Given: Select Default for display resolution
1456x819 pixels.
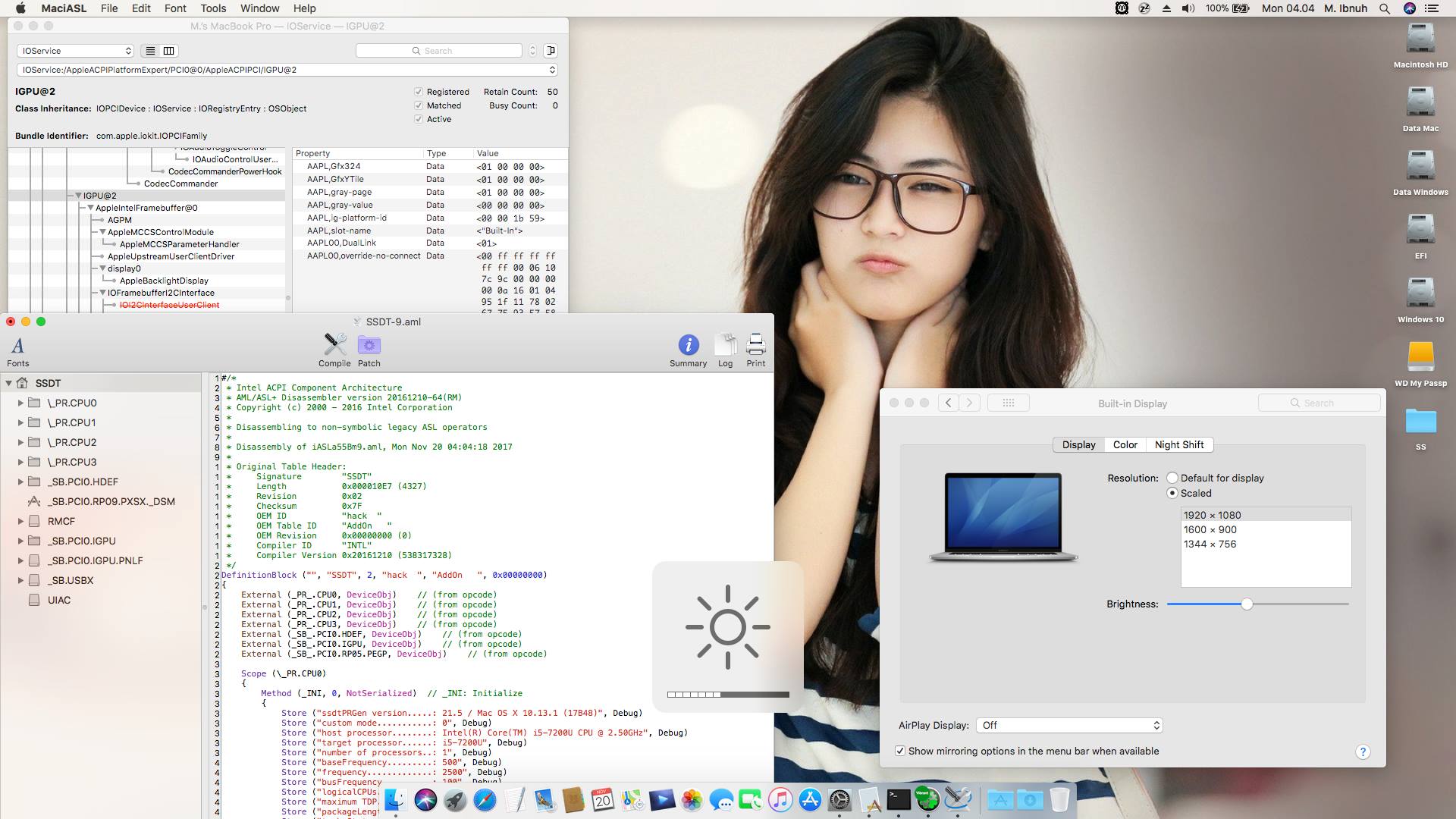Looking at the screenshot, I should 1172,478.
